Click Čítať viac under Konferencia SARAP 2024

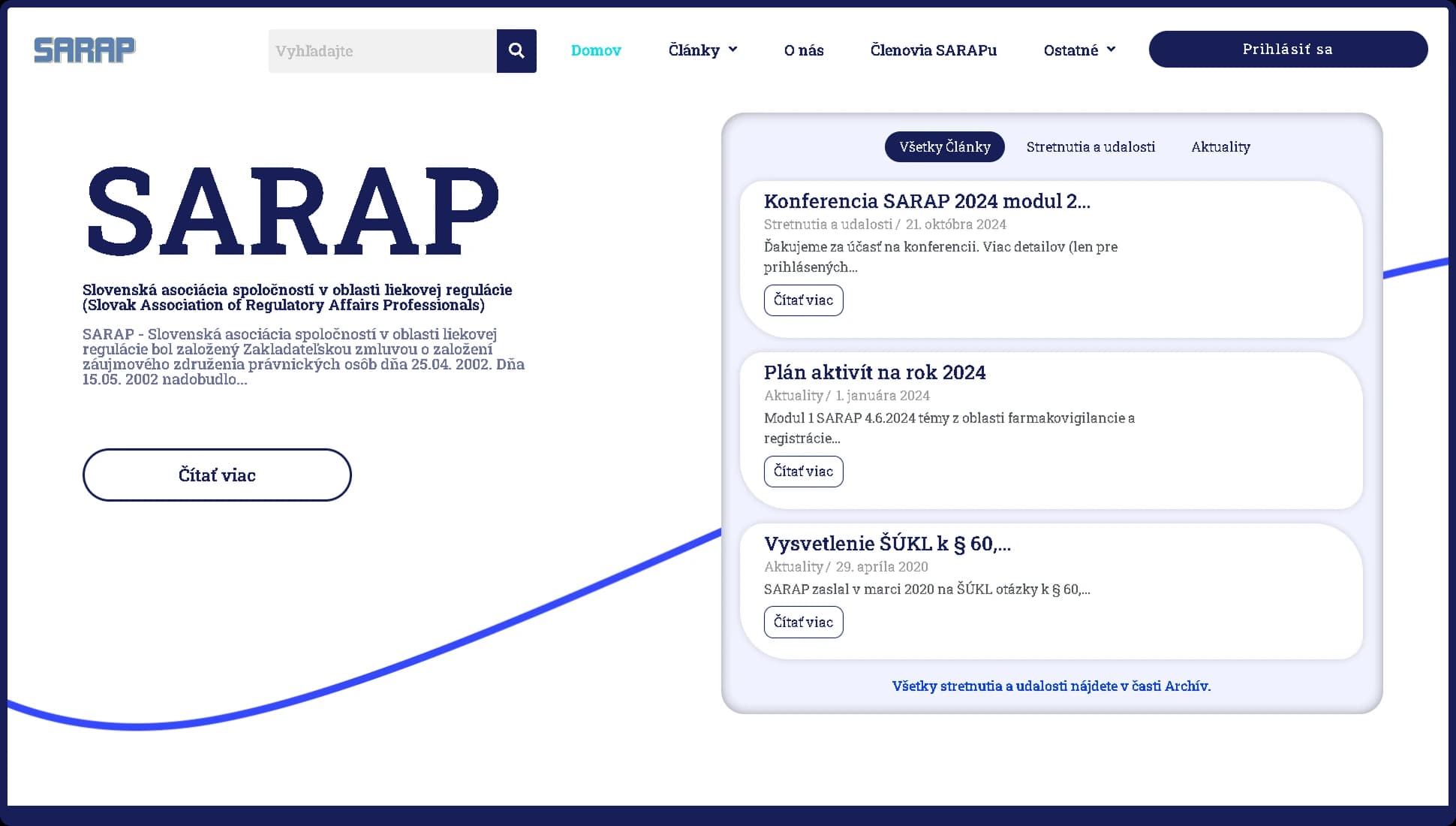point(804,300)
